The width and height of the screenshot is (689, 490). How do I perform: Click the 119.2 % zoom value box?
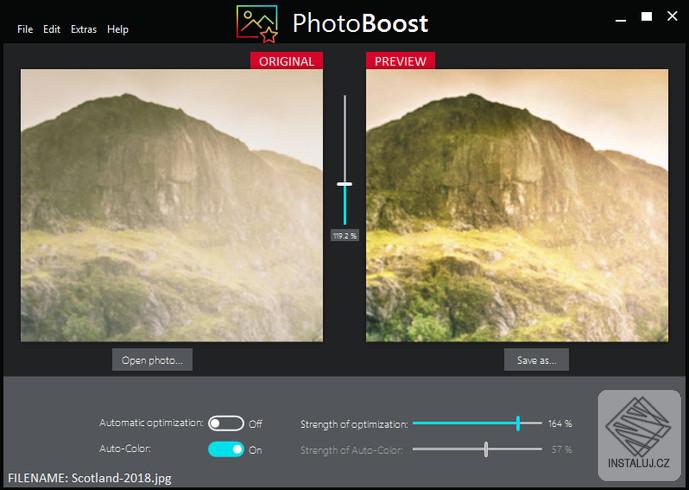(345, 236)
